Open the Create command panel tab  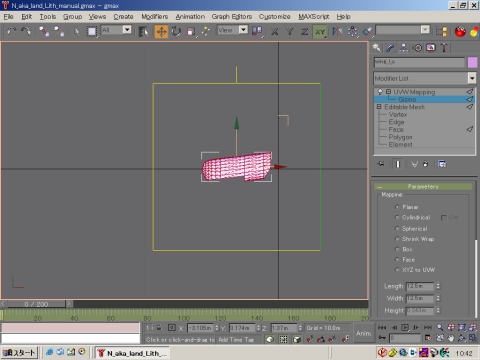pyautogui.click(x=377, y=48)
